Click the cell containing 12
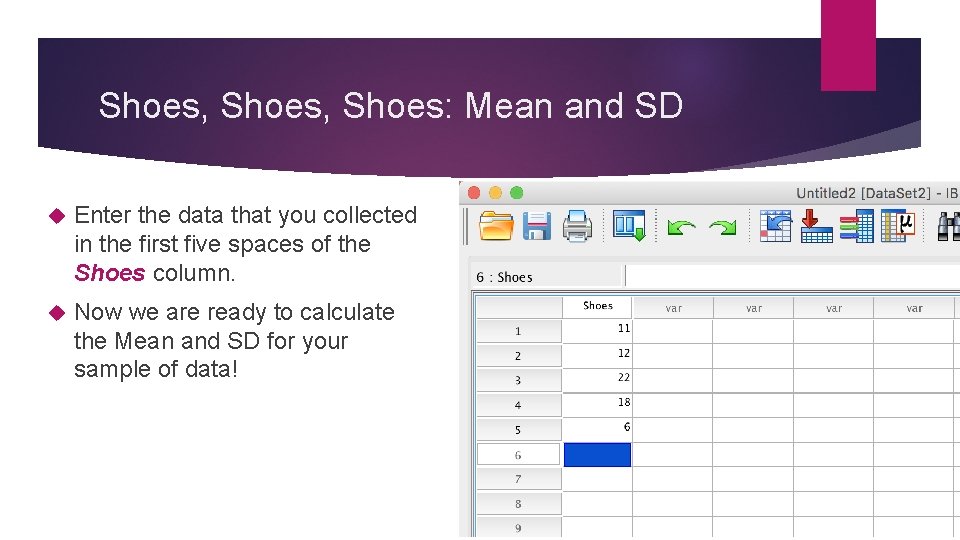 pyautogui.click(x=598, y=355)
